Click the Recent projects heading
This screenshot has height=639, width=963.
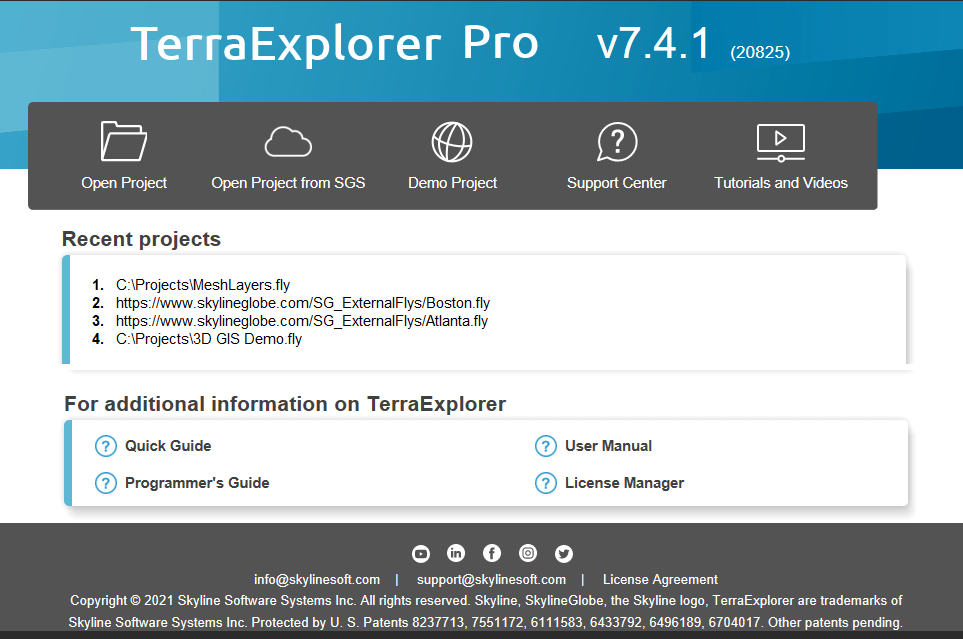click(x=141, y=239)
